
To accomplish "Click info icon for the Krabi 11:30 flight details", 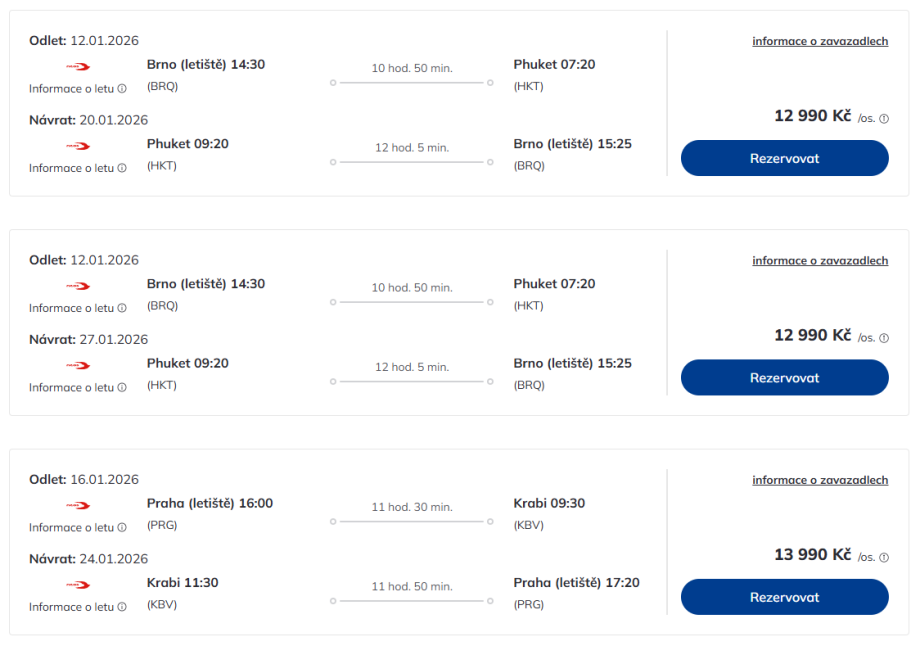I will [x=122, y=607].
